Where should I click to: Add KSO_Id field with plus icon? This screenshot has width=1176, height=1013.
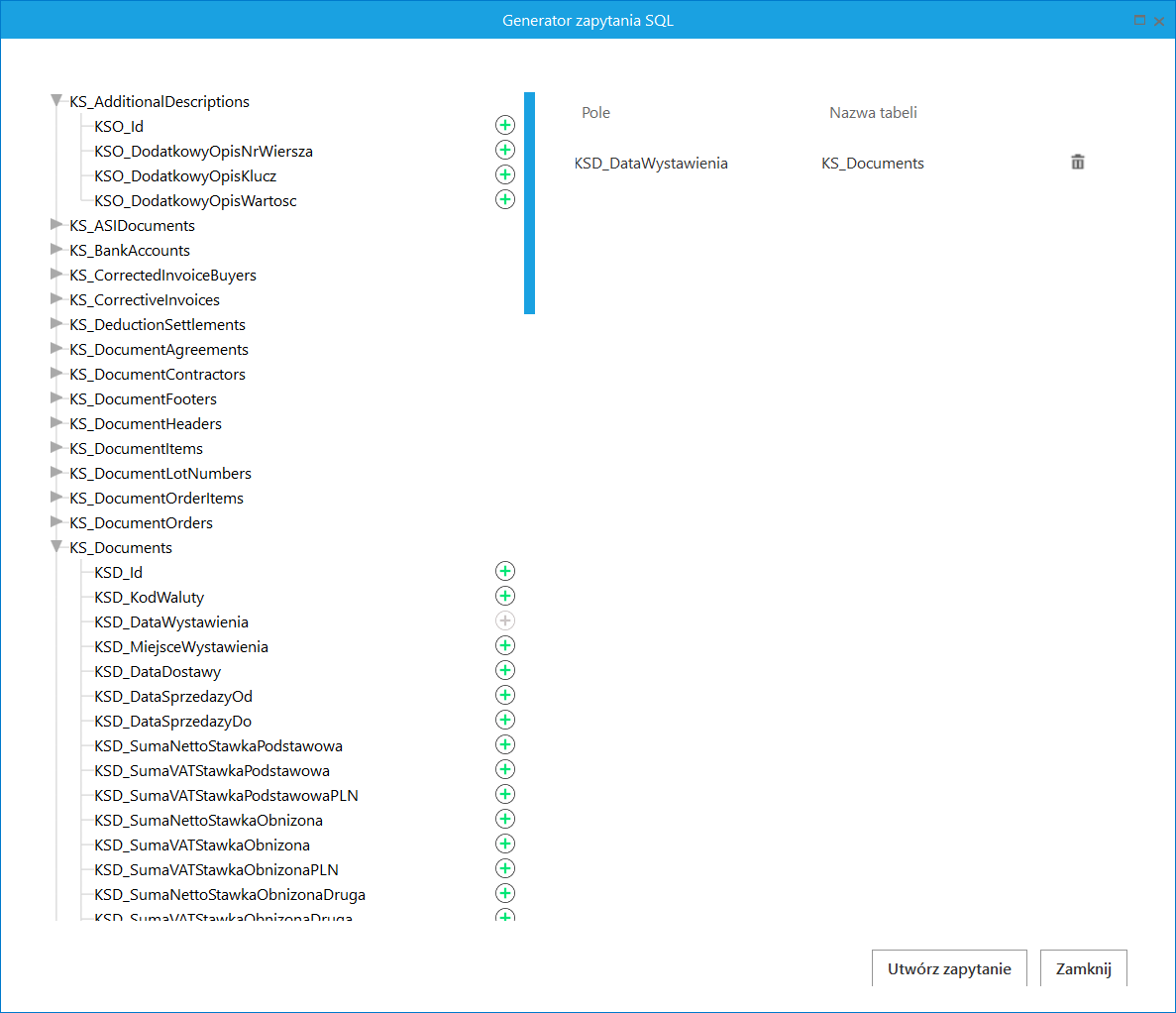point(504,125)
